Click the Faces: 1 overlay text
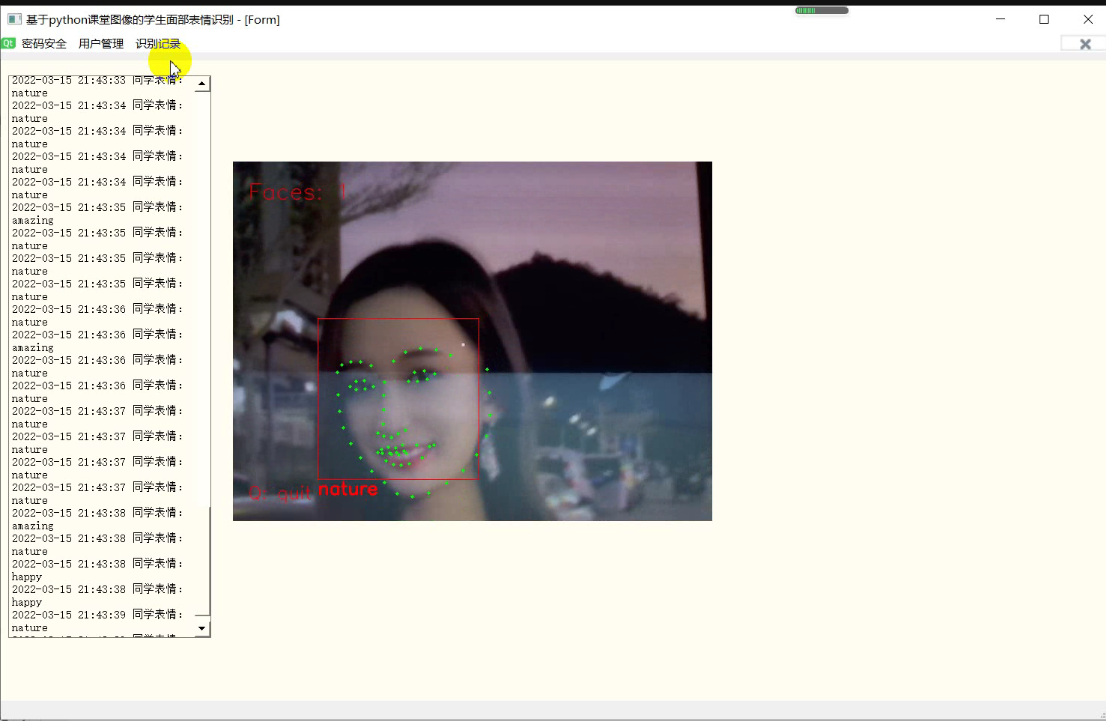 click(x=298, y=192)
